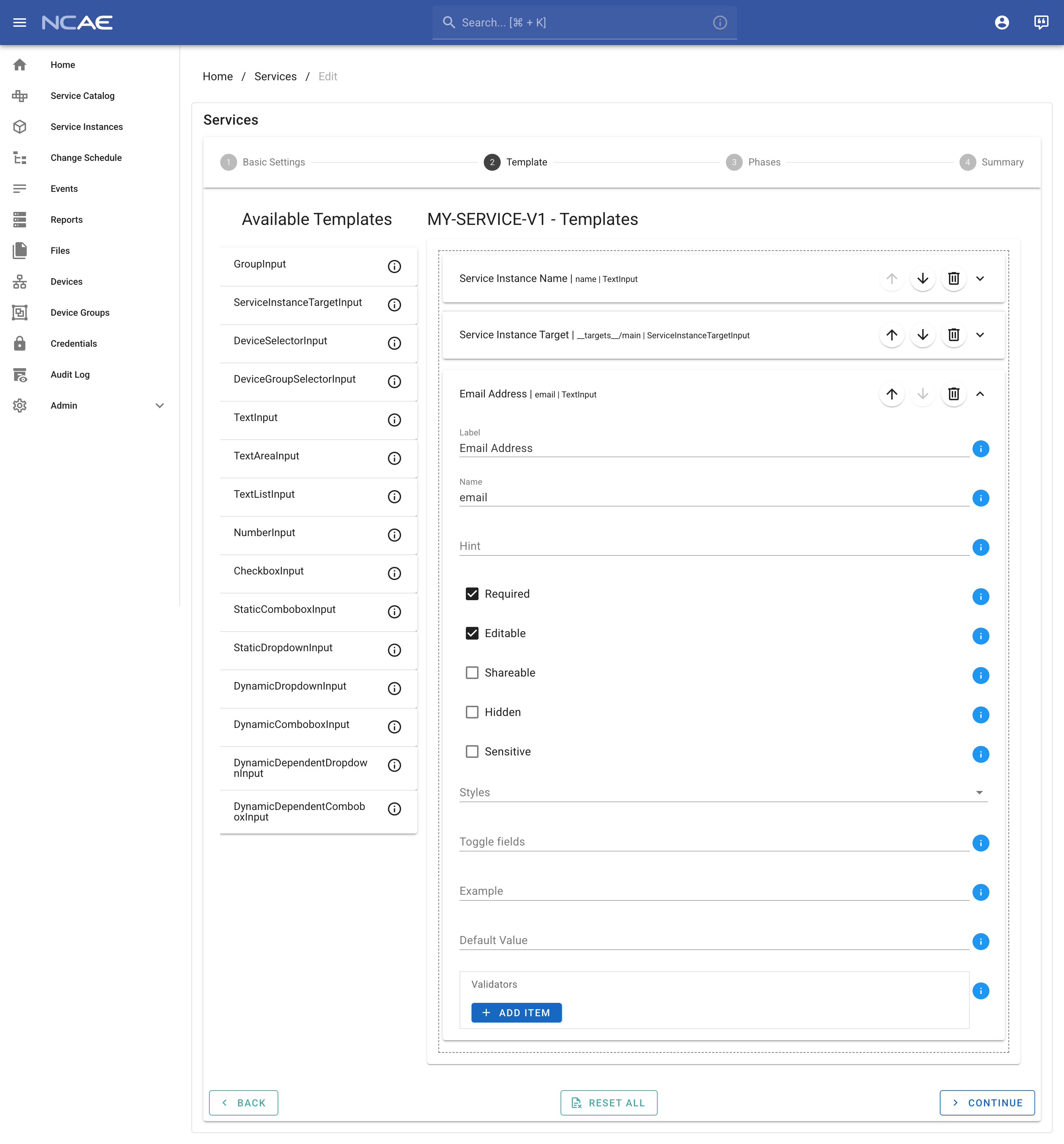Open Device Groups in sidebar
1064x1144 pixels.
click(x=90, y=313)
